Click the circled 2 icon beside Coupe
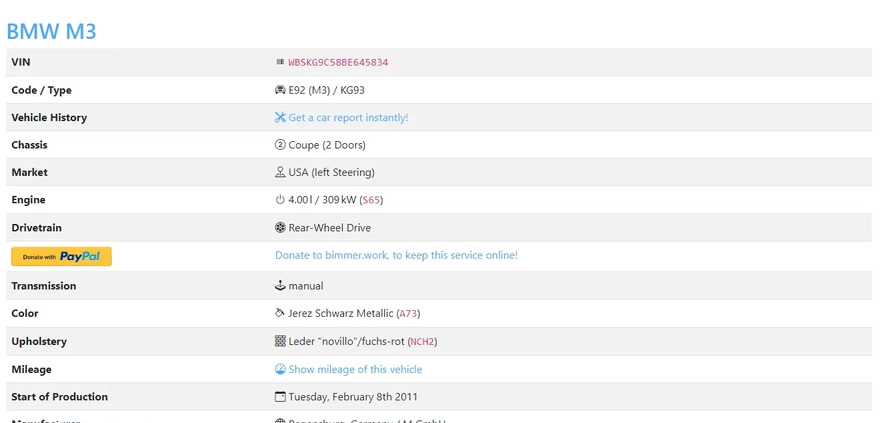The image size is (882, 423). pos(280,145)
